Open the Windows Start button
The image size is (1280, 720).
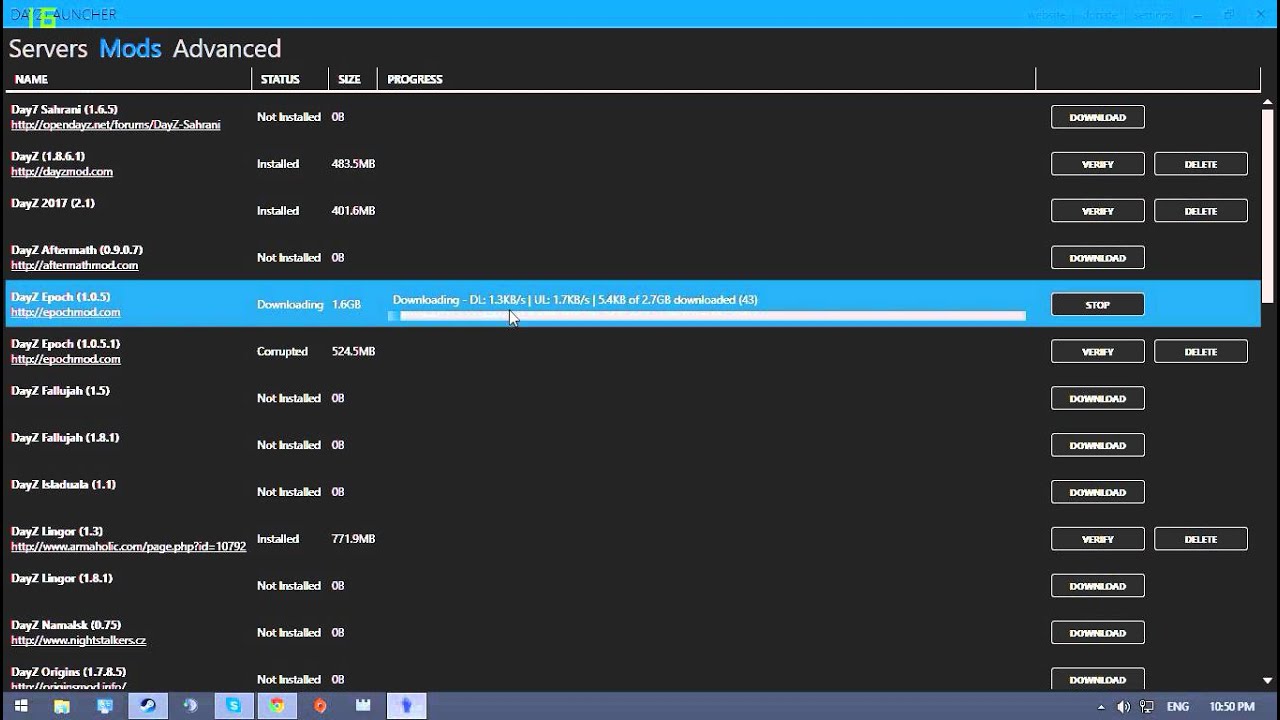[20, 706]
